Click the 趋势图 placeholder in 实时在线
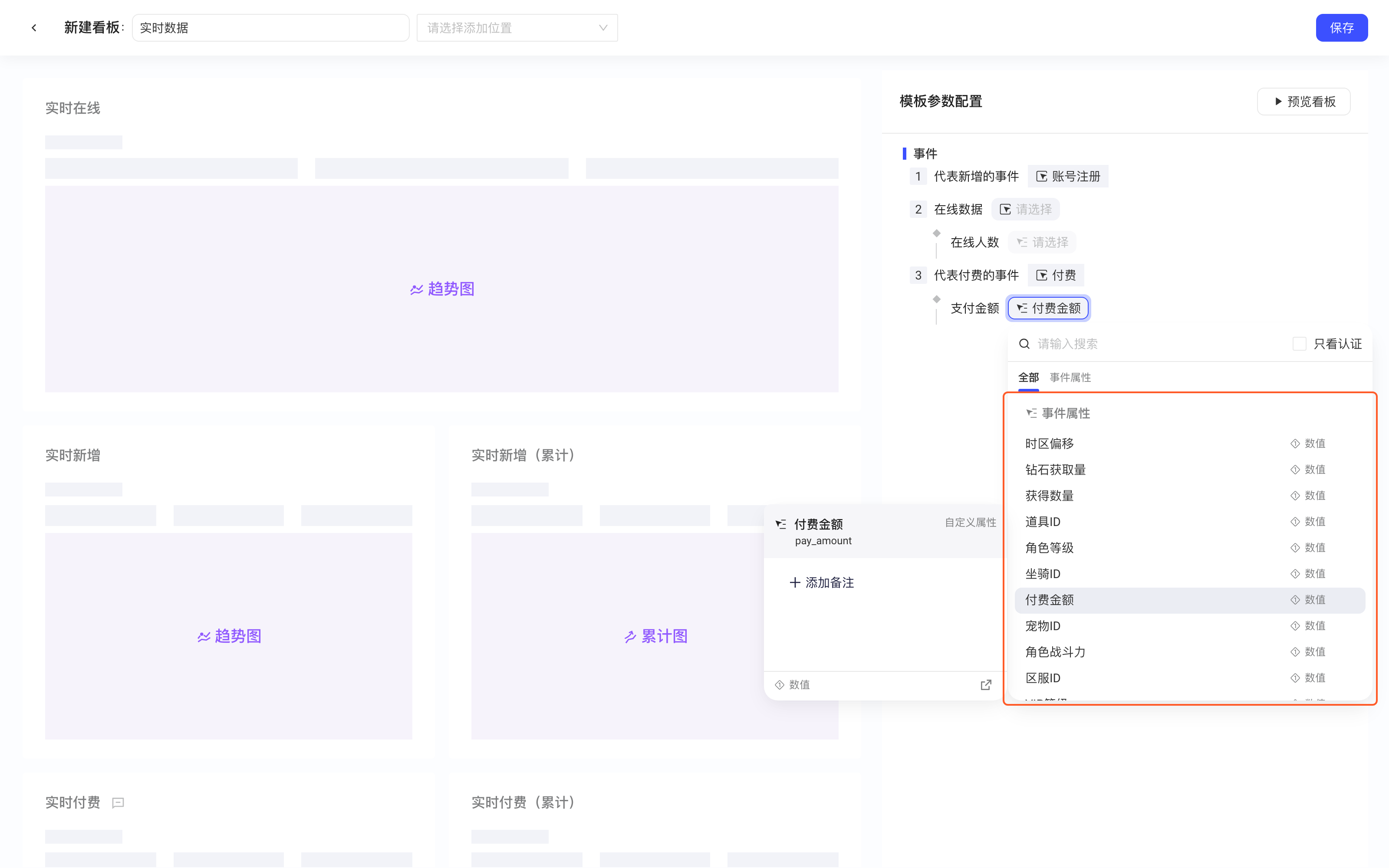The image size is (1389, 868). (x=442, y=289)
